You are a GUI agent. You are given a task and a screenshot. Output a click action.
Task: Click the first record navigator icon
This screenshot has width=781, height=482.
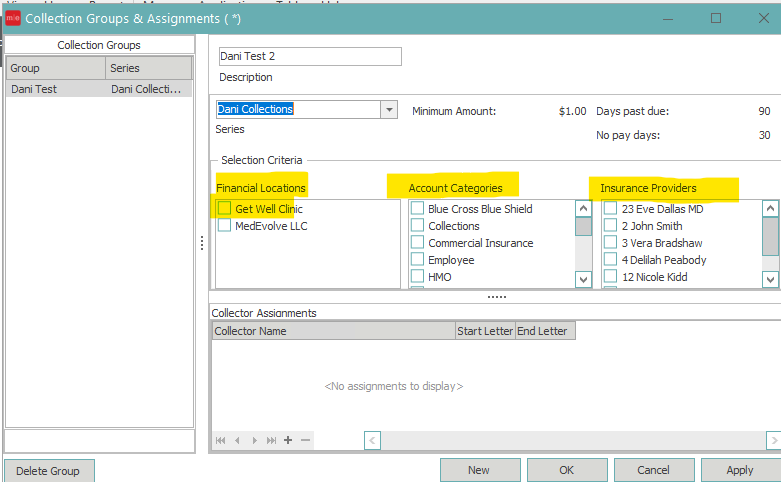coord(222,440)
